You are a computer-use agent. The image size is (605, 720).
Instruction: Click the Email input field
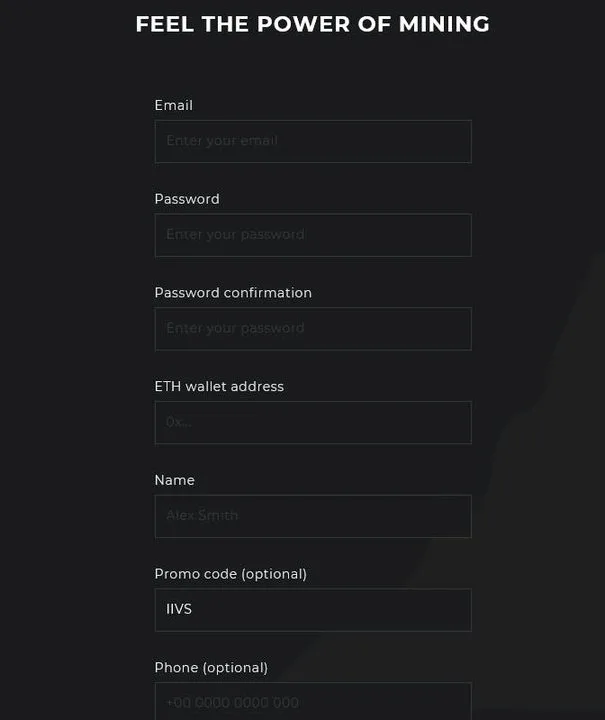point(312,141)
